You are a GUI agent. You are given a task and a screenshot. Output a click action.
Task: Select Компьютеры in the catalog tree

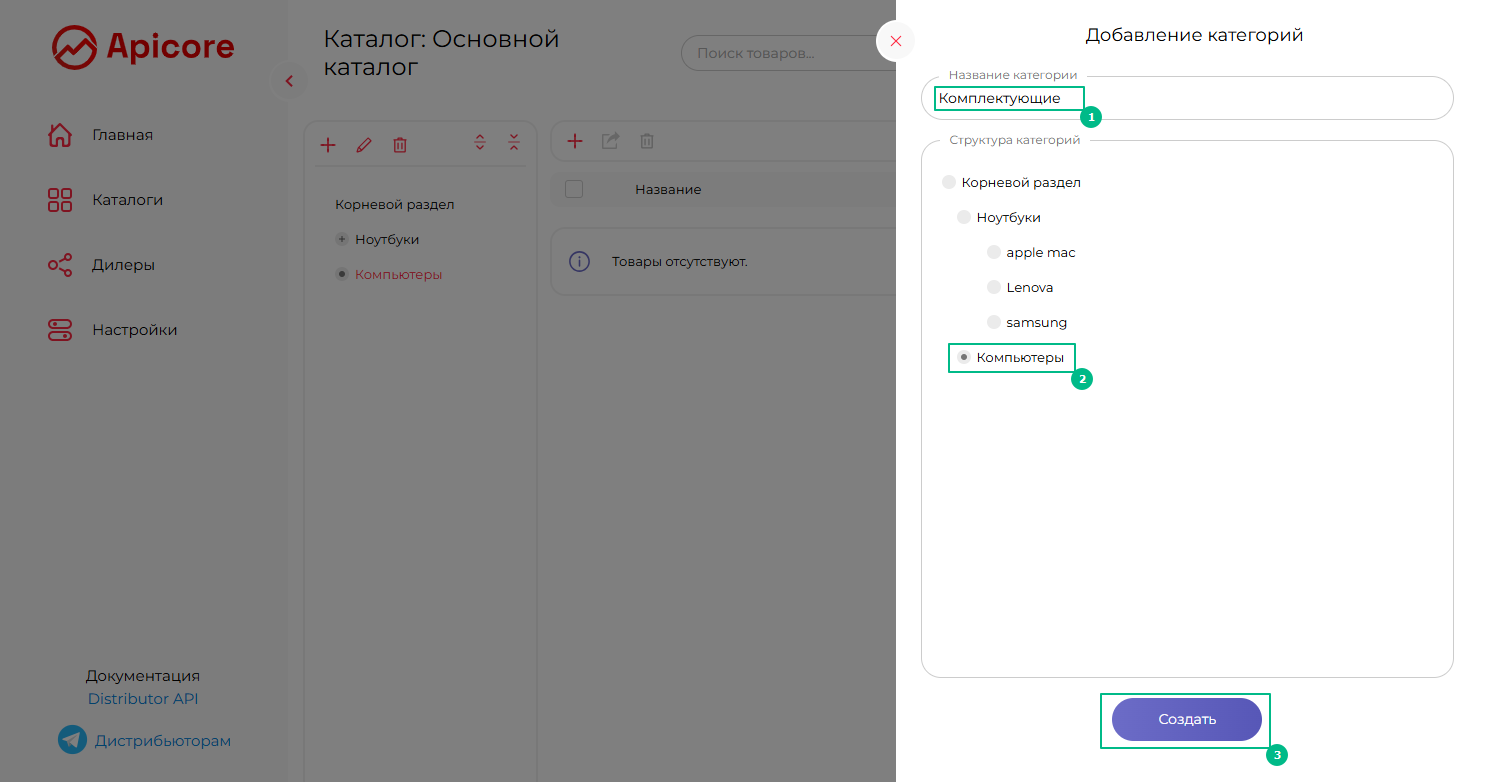coord(398,275)
